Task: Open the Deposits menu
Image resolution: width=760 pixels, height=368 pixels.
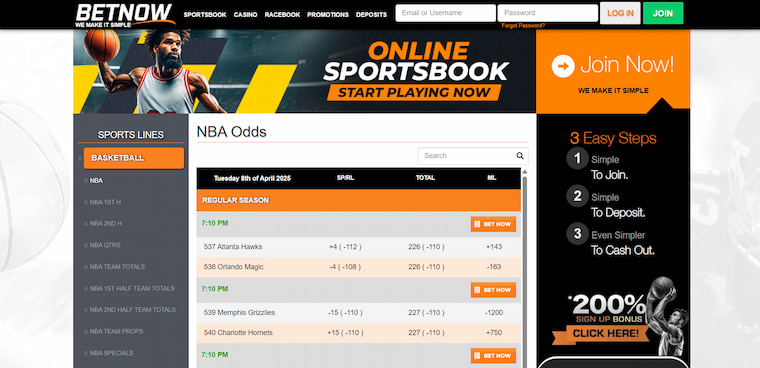Action: tap(371, 15)
